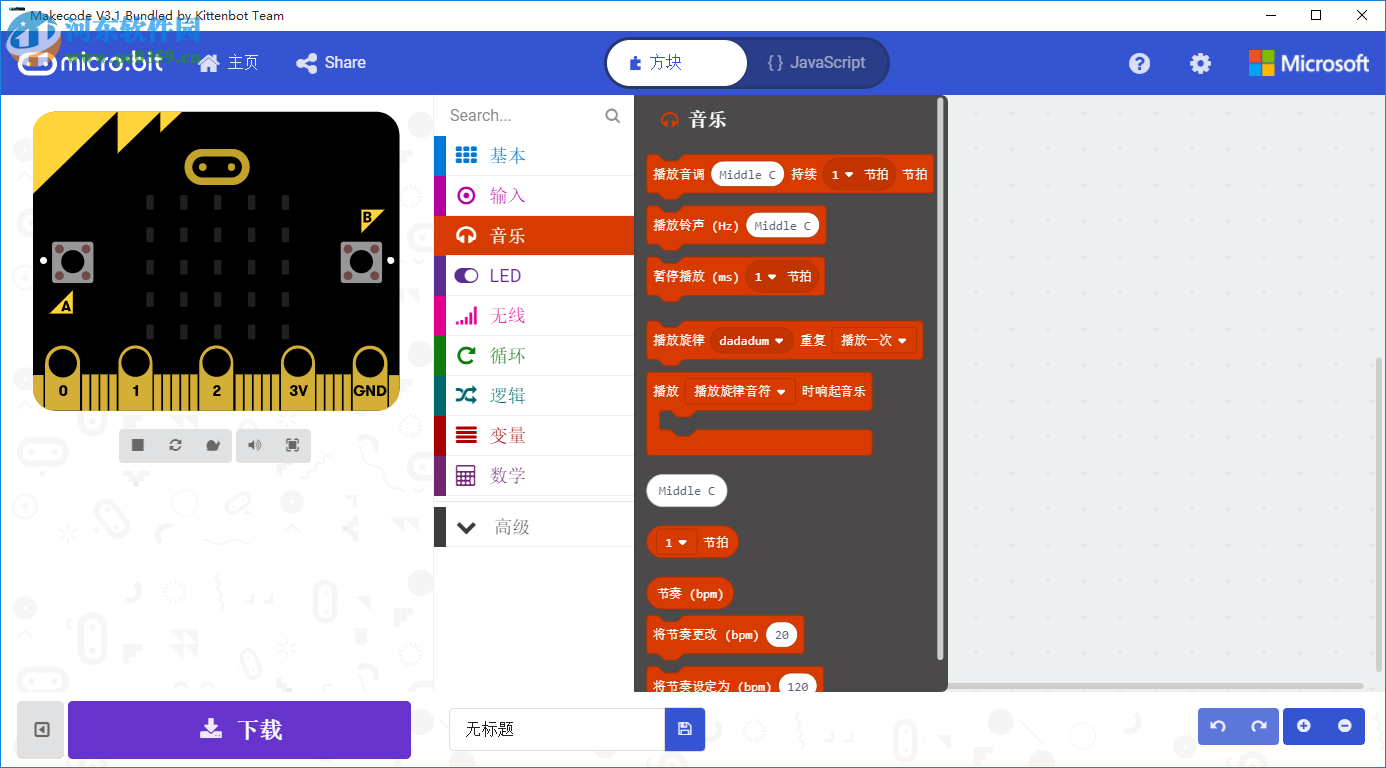Switch to the JavaScript editor tab
The height and width of the screenshot is (768, 1386).
pos(818,62)
